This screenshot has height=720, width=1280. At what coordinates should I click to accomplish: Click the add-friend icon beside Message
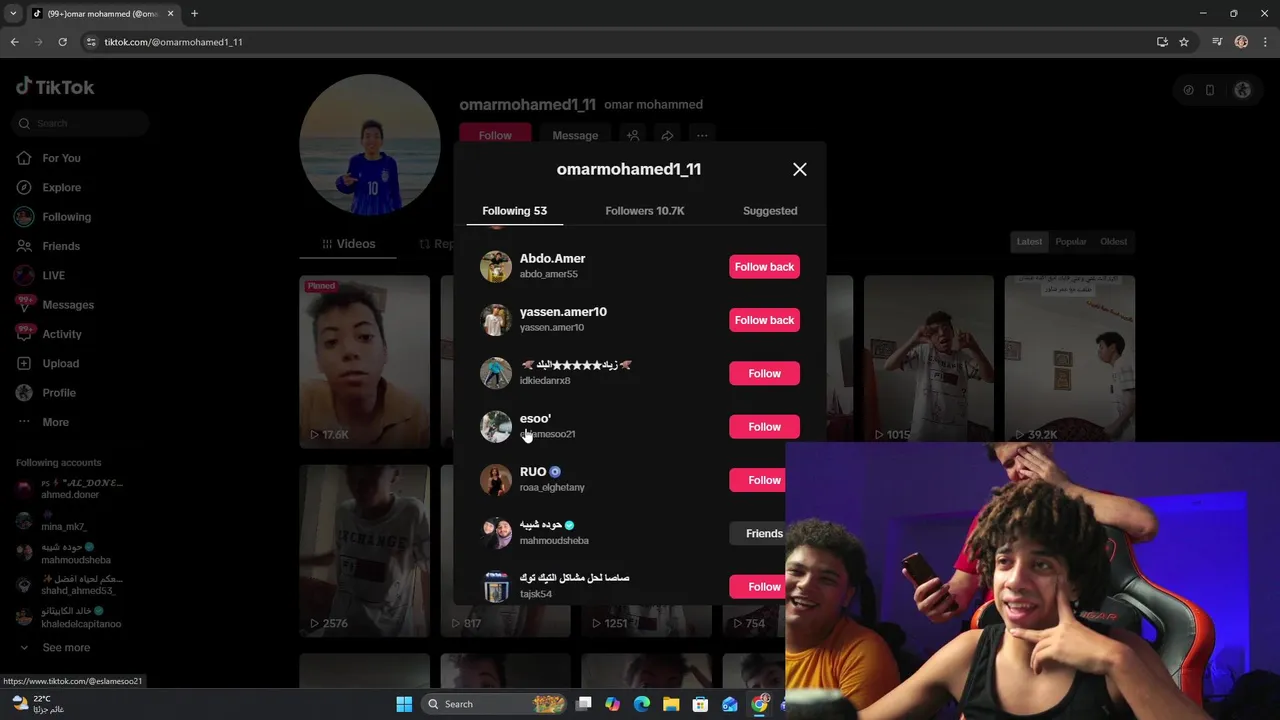tap(633, 136)
